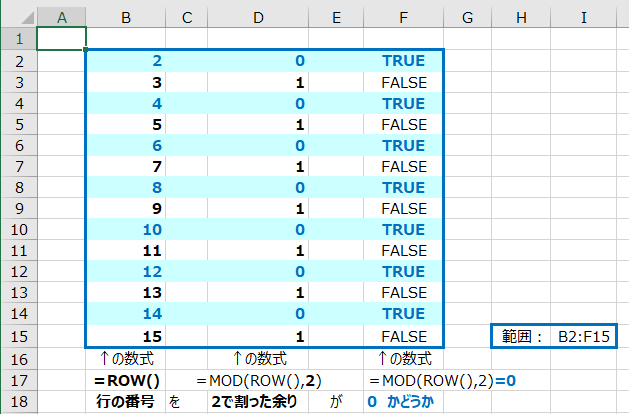Viewport: 629px width, 414px height.
Task: Select row 1 header
Action: (18, 39)
